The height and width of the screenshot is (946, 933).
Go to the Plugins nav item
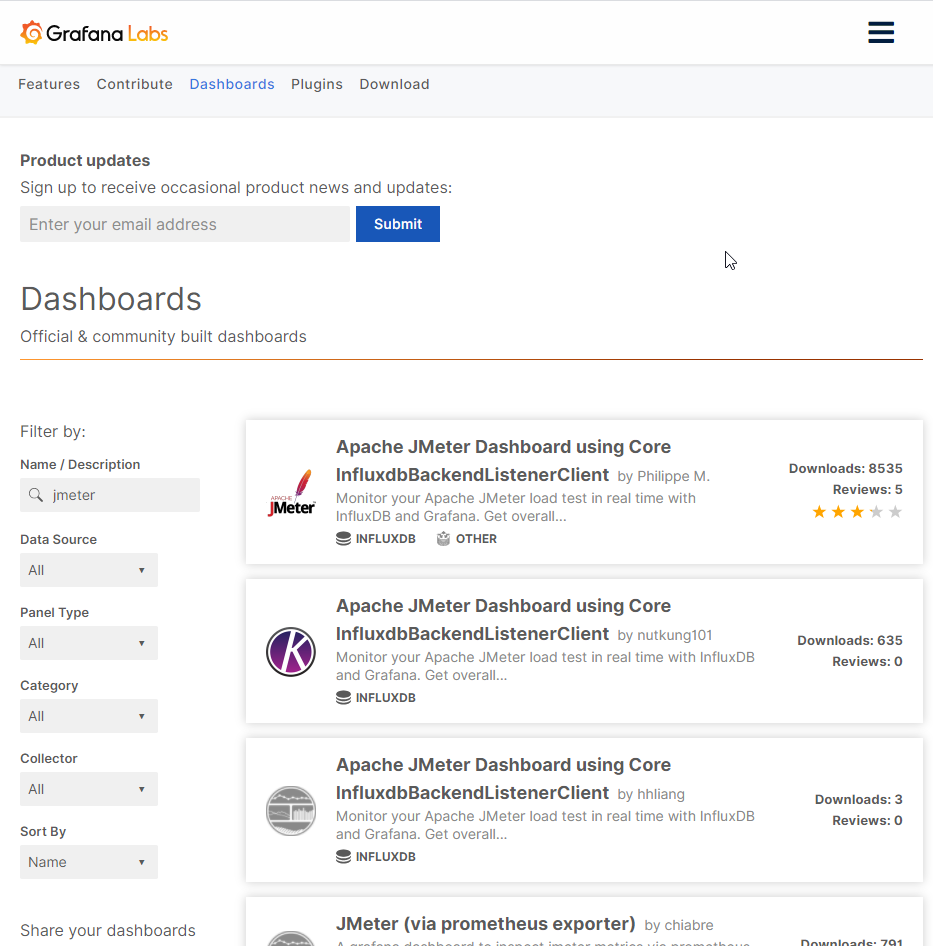coord(317,84)
